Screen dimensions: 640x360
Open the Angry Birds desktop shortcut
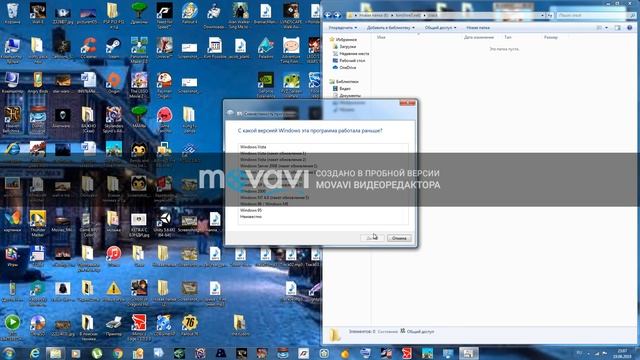pos(38,83)
